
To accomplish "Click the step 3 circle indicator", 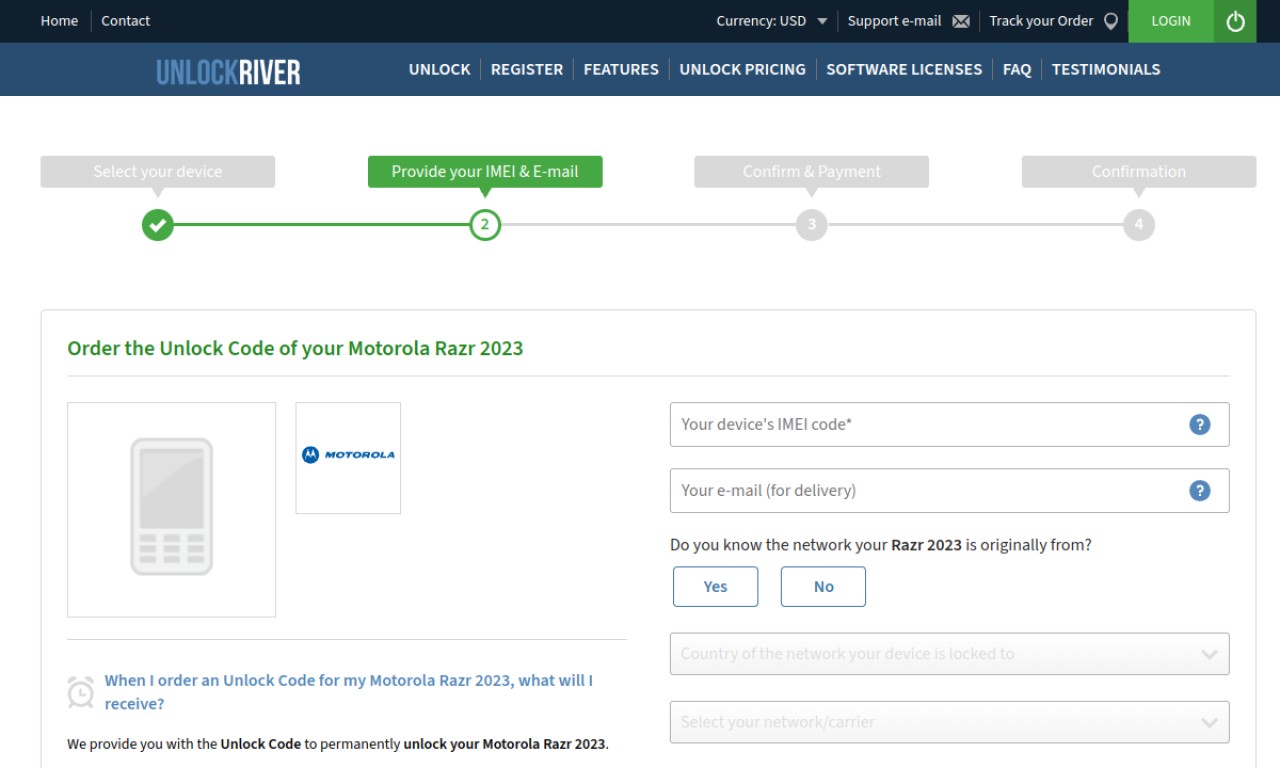I will (812, 225).
